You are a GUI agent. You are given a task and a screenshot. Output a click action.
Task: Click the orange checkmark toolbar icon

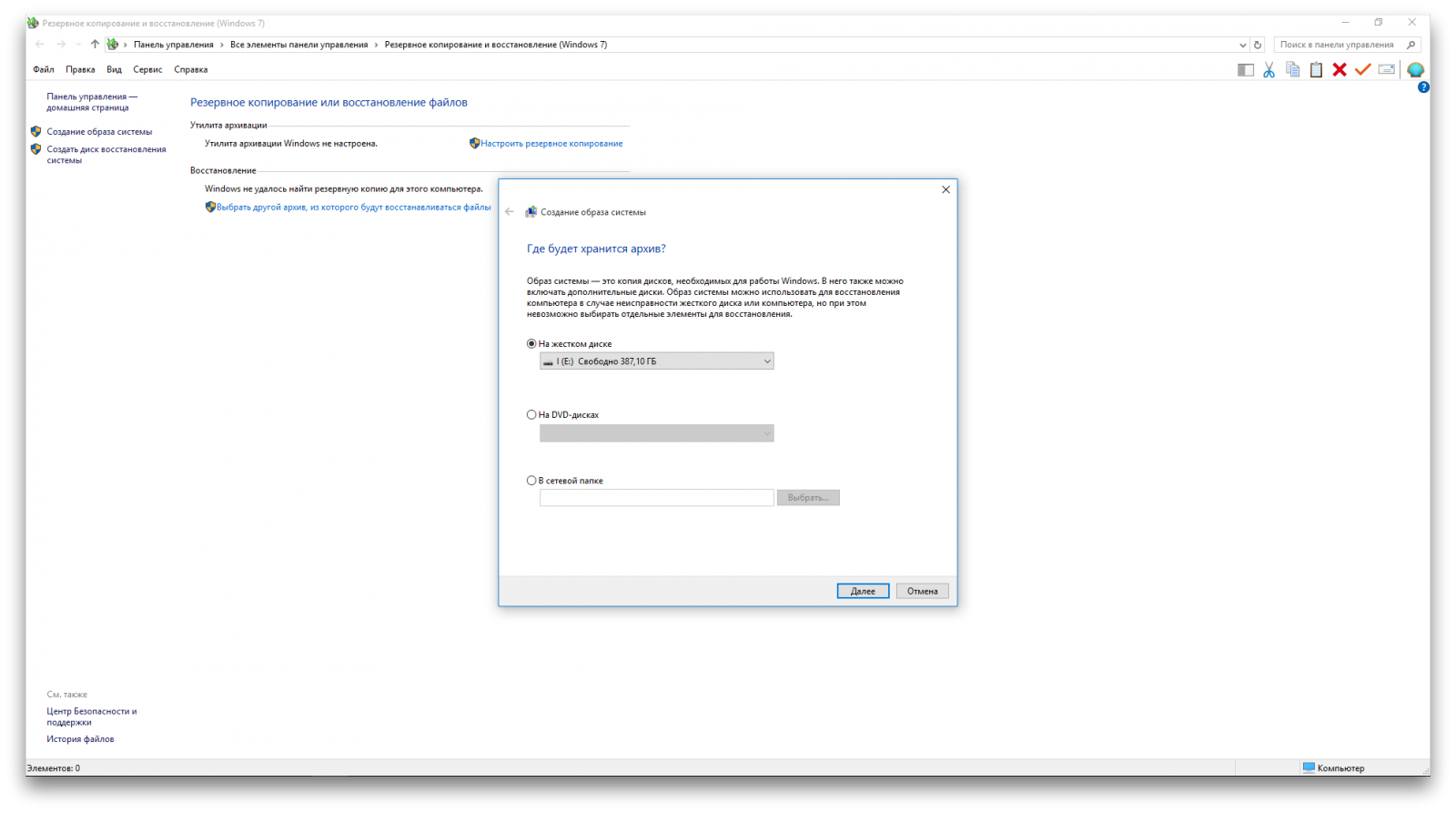pyautogui.click(x=1362, y=70)
